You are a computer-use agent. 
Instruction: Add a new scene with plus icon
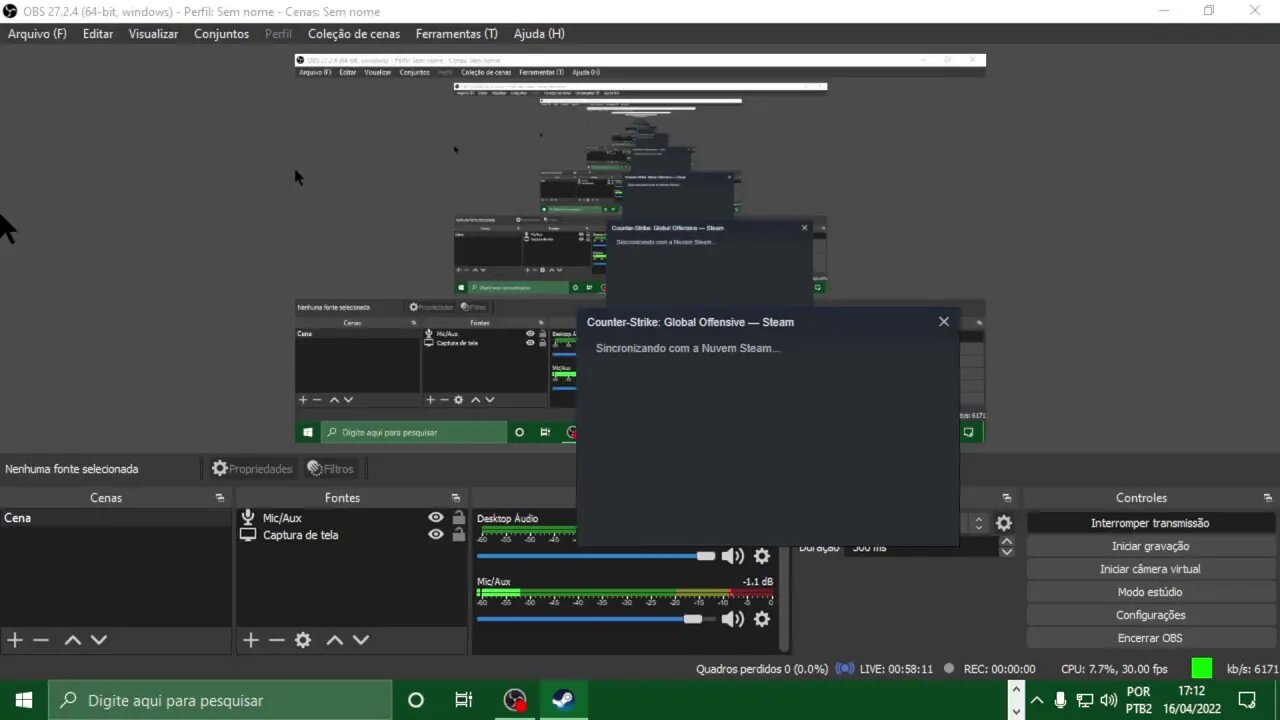click(x=15, y=640)
